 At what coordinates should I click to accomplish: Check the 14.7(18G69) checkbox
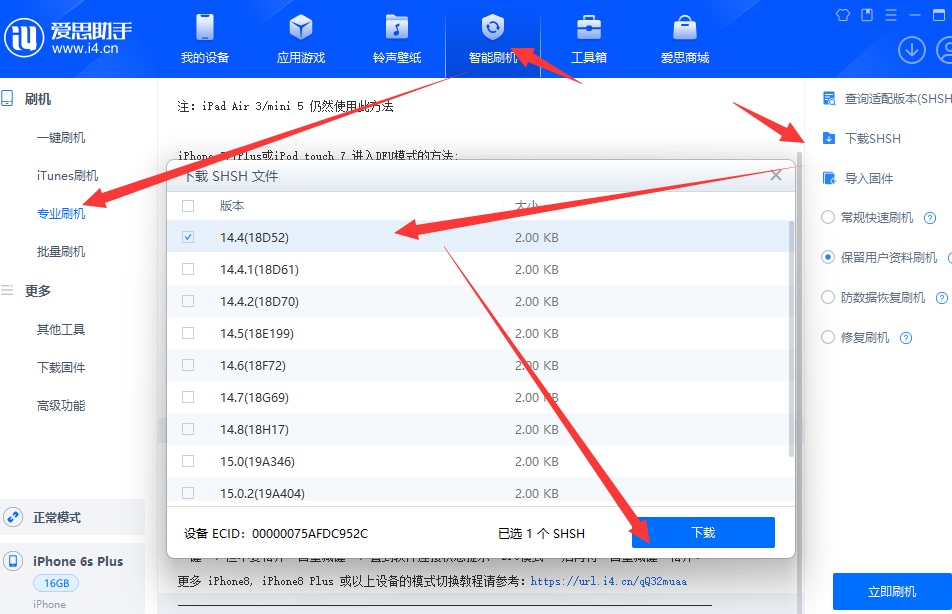pyautogui.click(x=188, y=397)
